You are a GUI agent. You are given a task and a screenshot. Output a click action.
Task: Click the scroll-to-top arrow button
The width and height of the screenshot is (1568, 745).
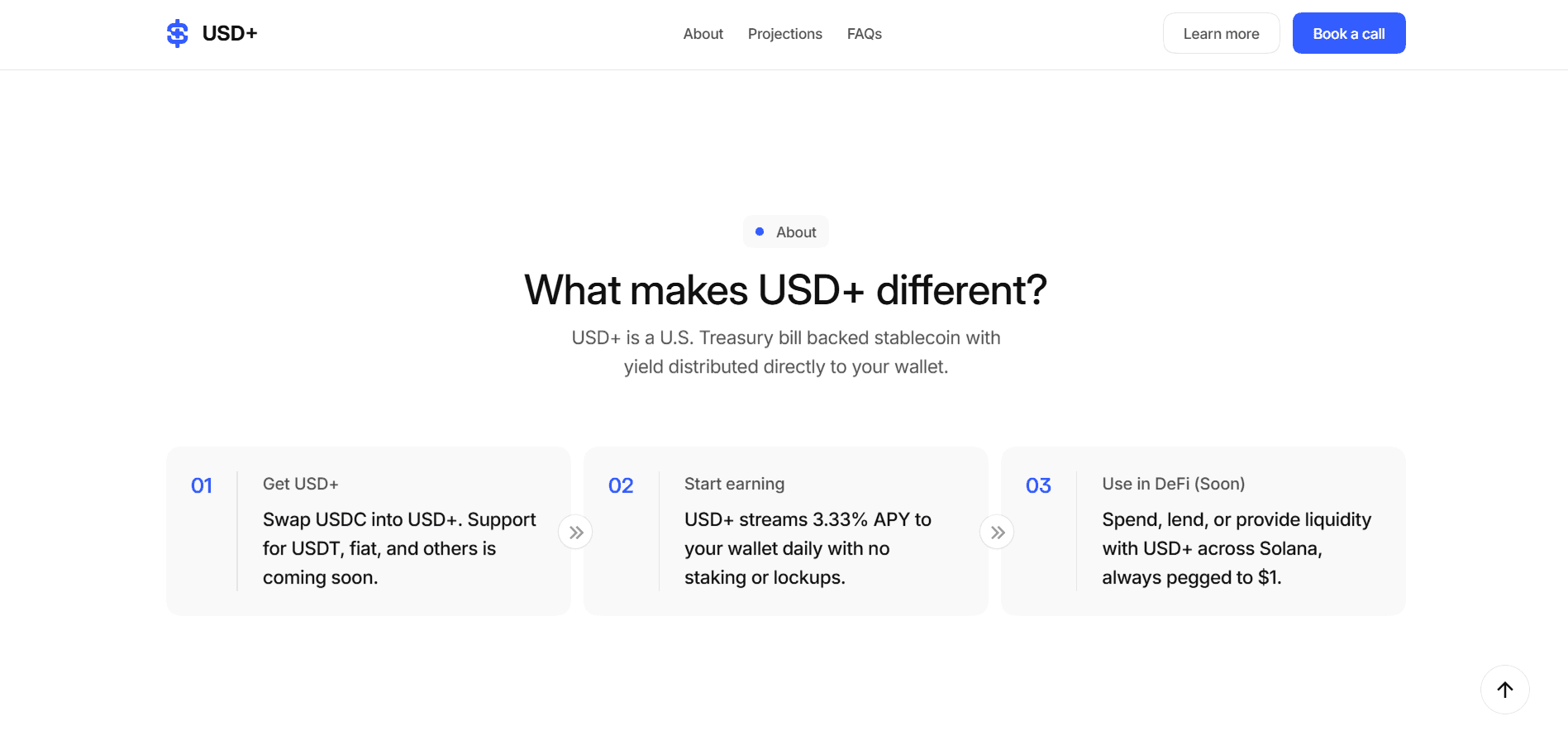[1504, 690]
